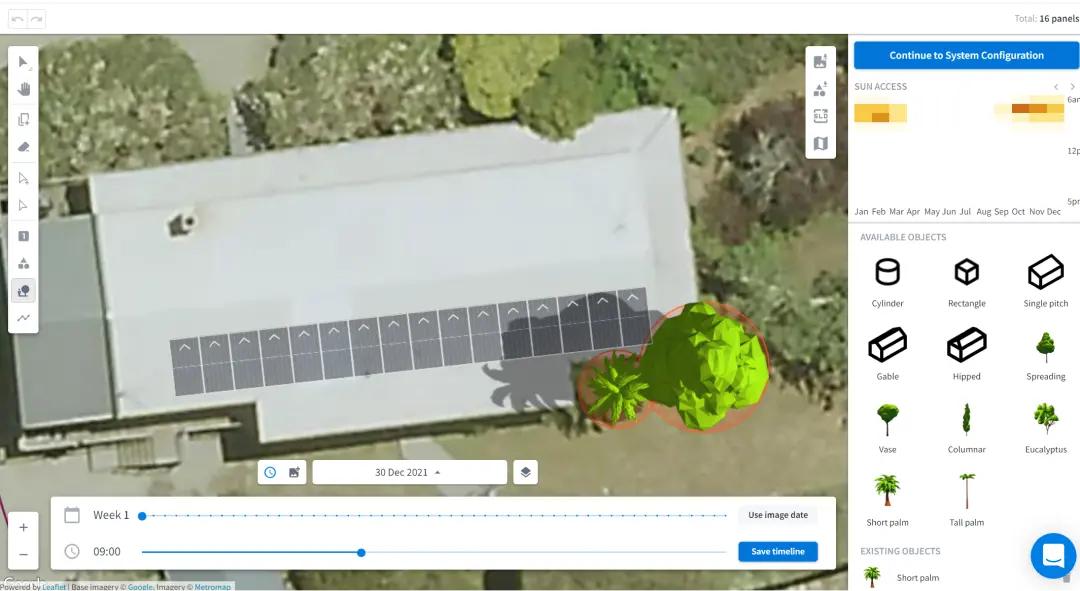Screen dimensions: 1080x591
Task: Click the 'Total: 16 panels' text
Action: [1046, 19]
